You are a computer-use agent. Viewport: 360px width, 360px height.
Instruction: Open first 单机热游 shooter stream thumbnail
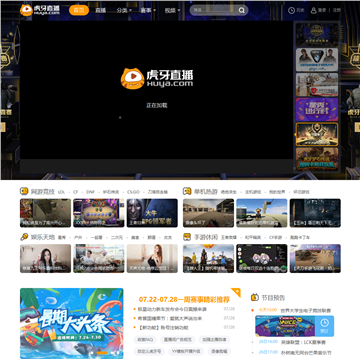pyautogui.click(x=208, y=213)
